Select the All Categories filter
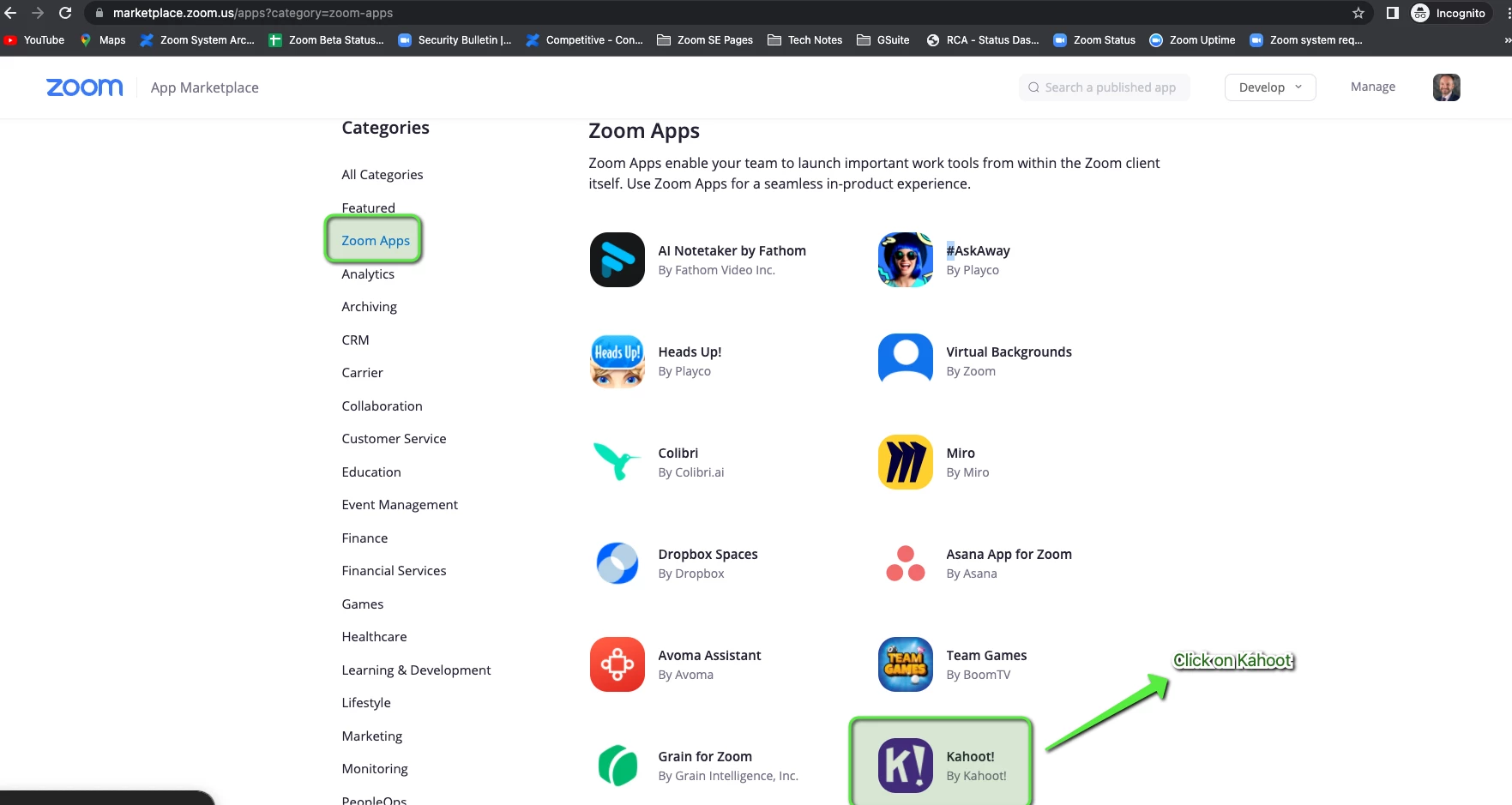This screenshot has width=1512, height=805. (x=383, y=175)
